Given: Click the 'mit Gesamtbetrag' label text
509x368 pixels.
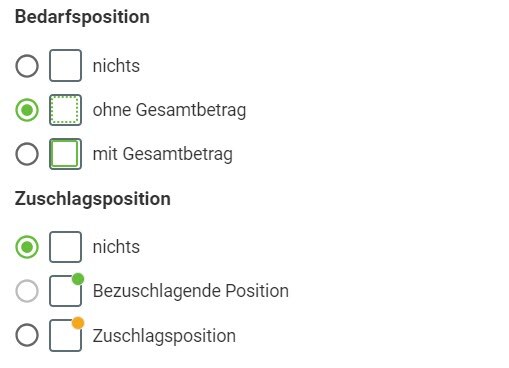Looking at the screenshot, I should (163, 154).
